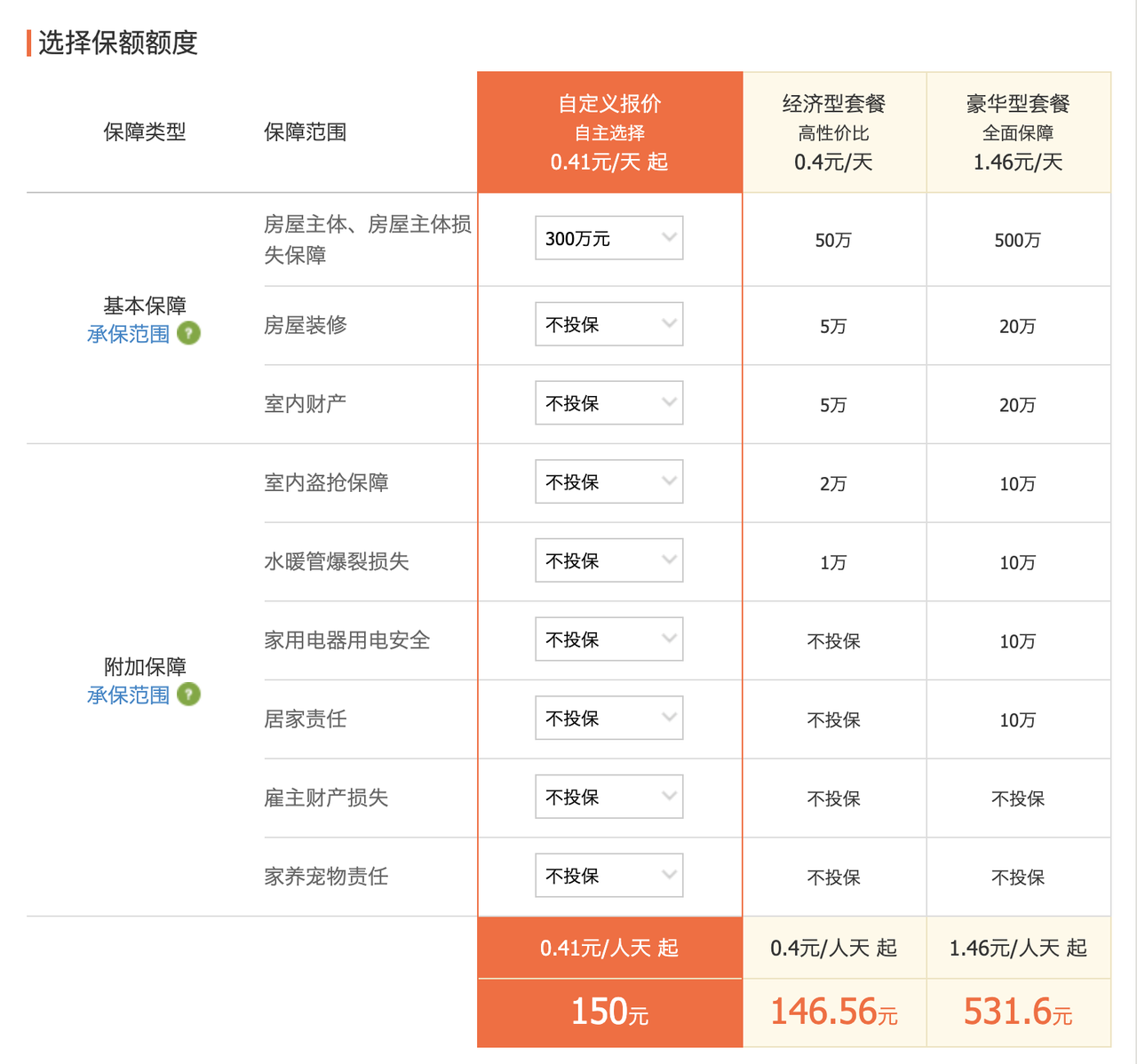
Task: Click the 531.6元 luxury package price
Action: [x=1018, y=1012]
